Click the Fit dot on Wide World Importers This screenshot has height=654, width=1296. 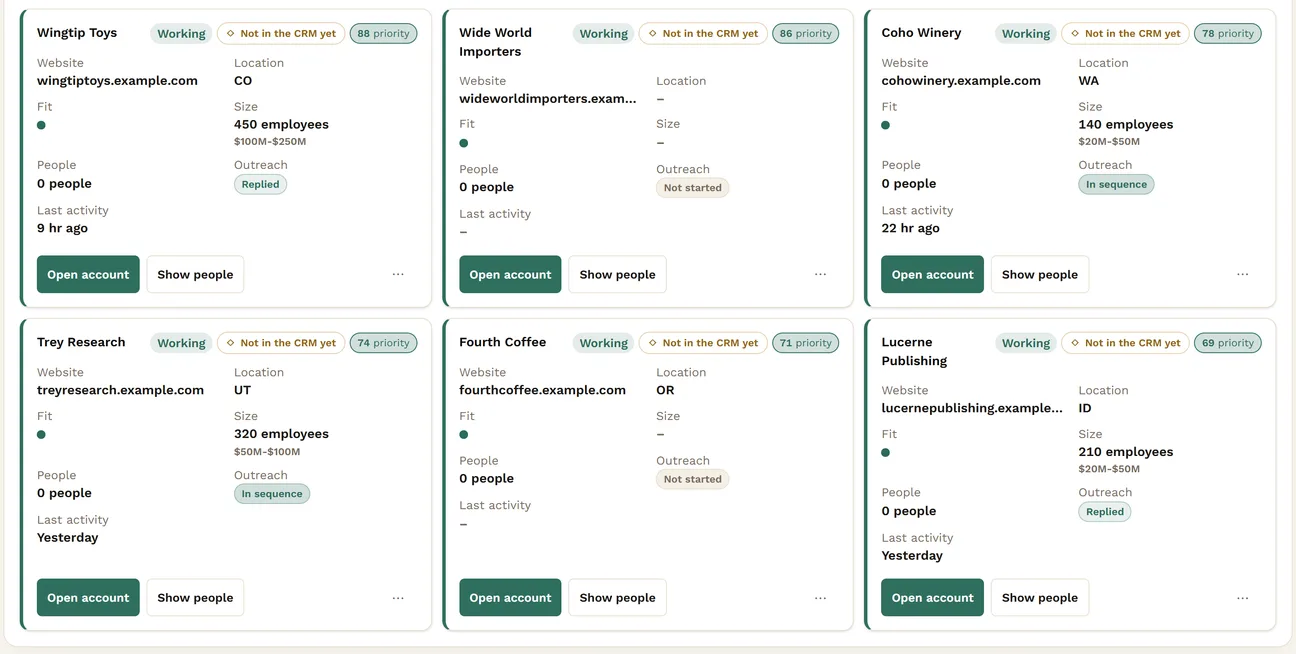[464, 143]
